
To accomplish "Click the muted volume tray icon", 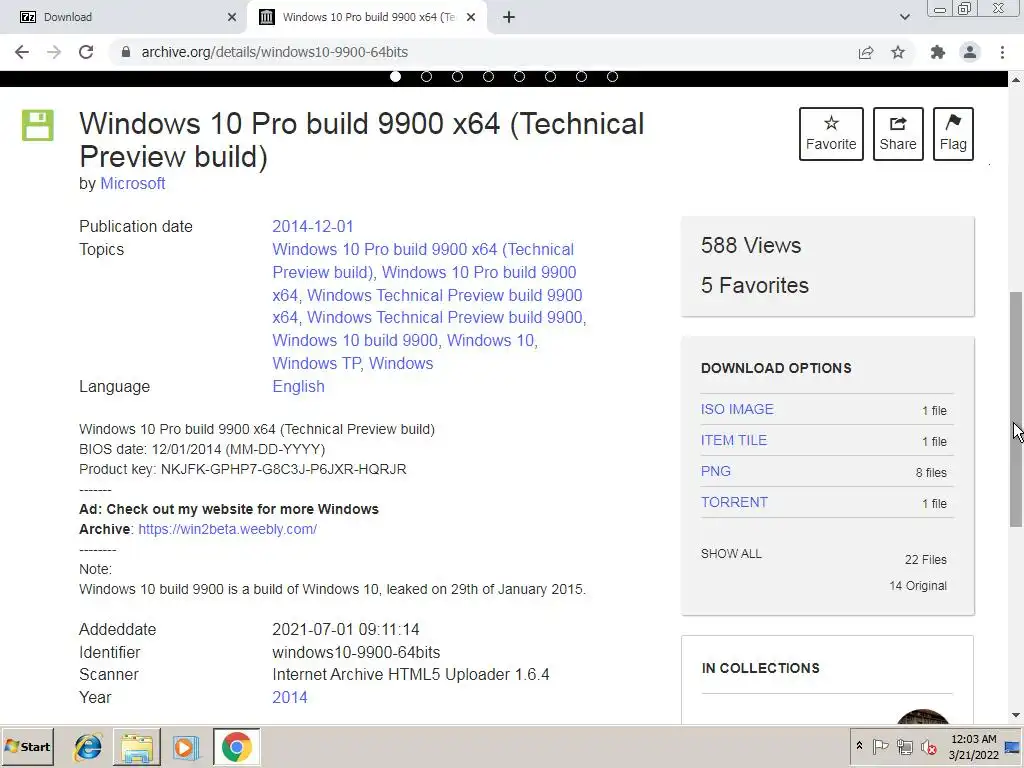I will [x=929, y=746].
